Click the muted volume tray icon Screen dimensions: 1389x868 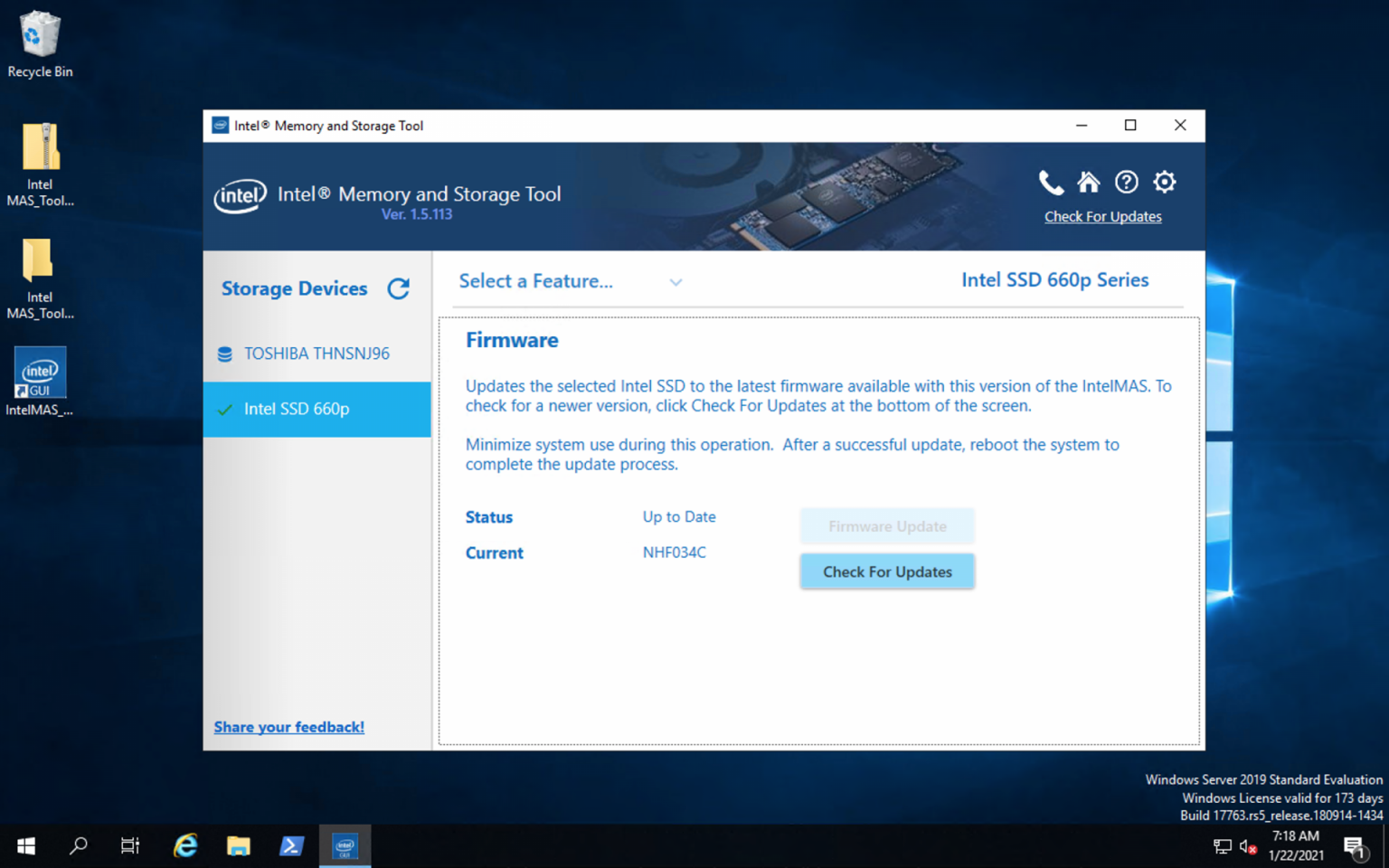click(1248, 846)
